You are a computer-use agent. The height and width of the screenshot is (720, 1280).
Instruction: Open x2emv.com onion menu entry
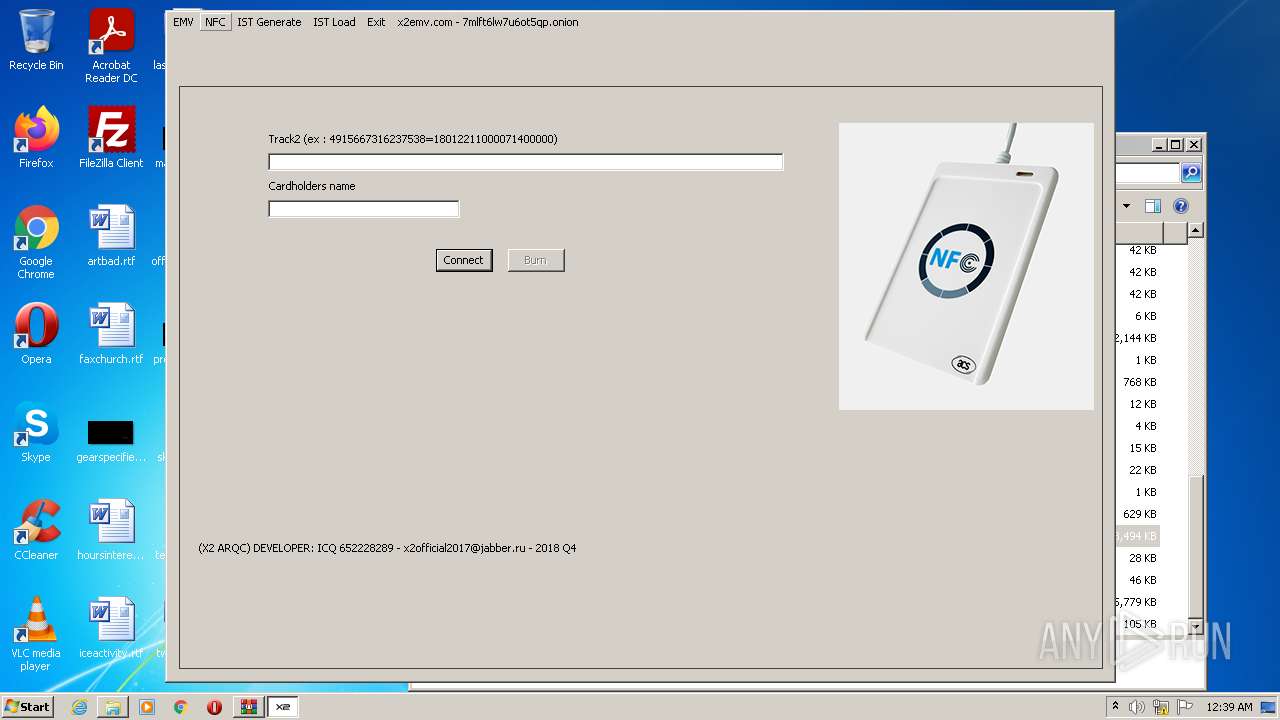coord(488,22)
